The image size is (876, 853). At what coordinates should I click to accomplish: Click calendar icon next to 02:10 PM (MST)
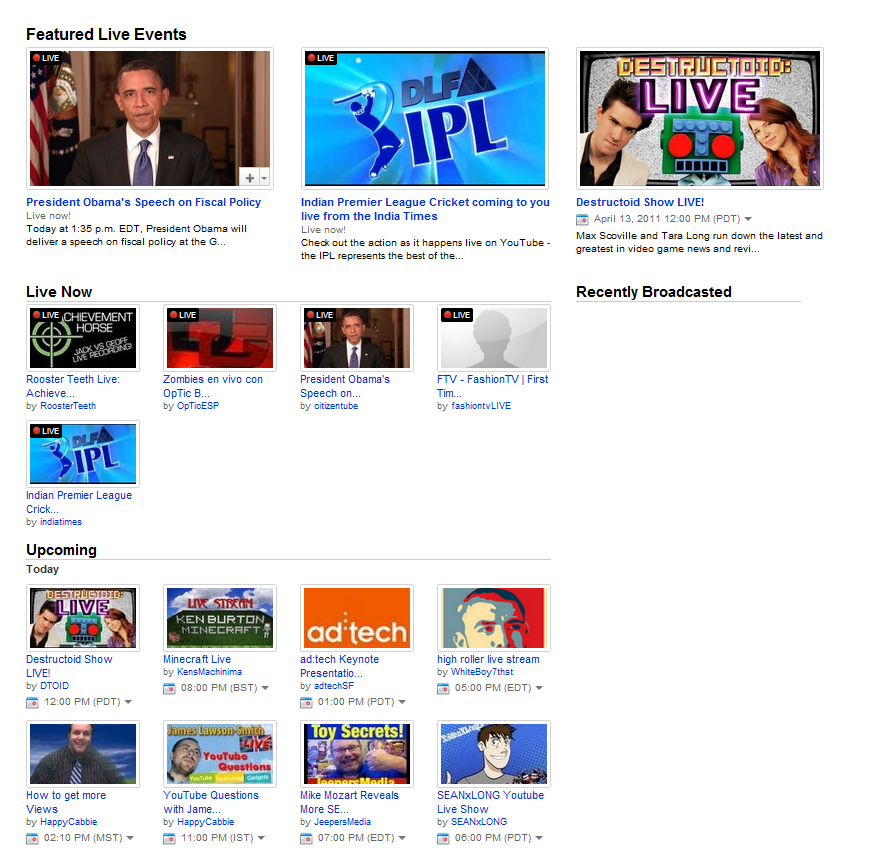pyautogui.click(x=32, y=838)
